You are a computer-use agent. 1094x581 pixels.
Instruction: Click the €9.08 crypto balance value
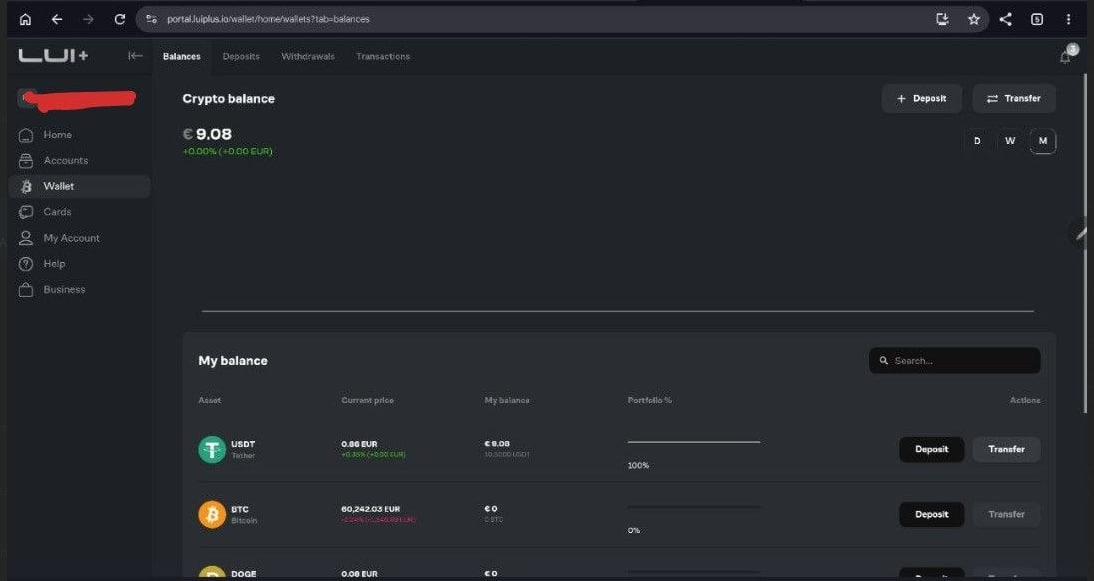point(207,134)
